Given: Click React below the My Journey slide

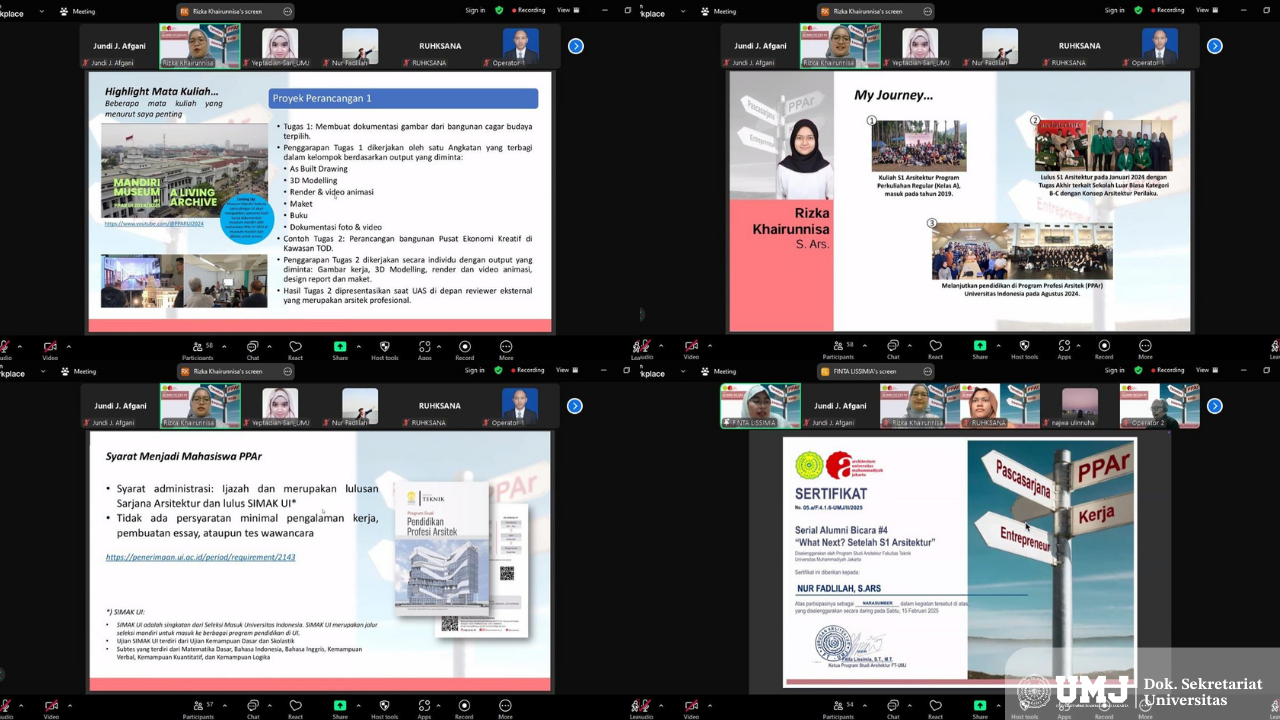Looking at the screenshot, I should pos(935,350).
